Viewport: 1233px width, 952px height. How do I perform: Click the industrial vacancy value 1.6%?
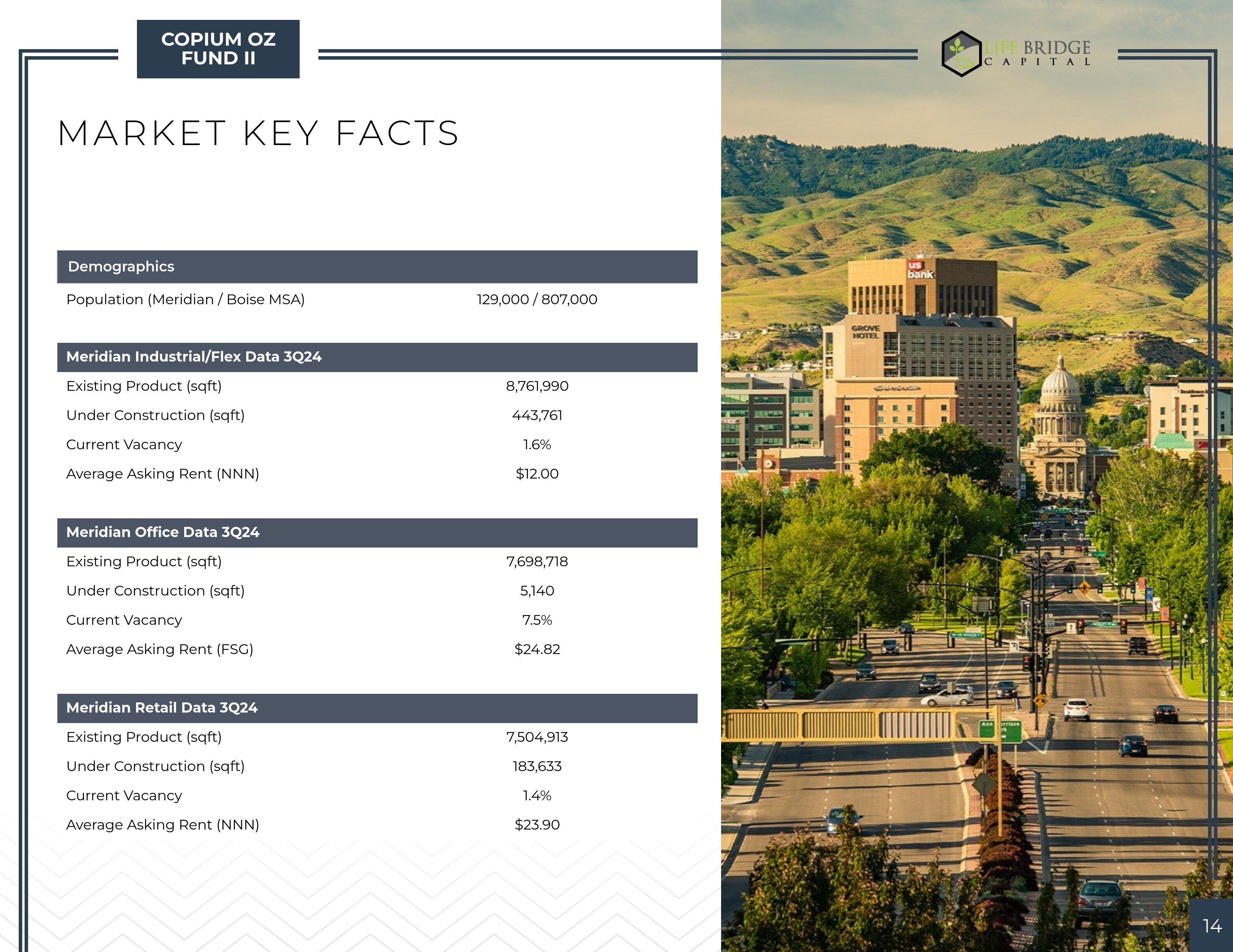click(x=537, y=445)
